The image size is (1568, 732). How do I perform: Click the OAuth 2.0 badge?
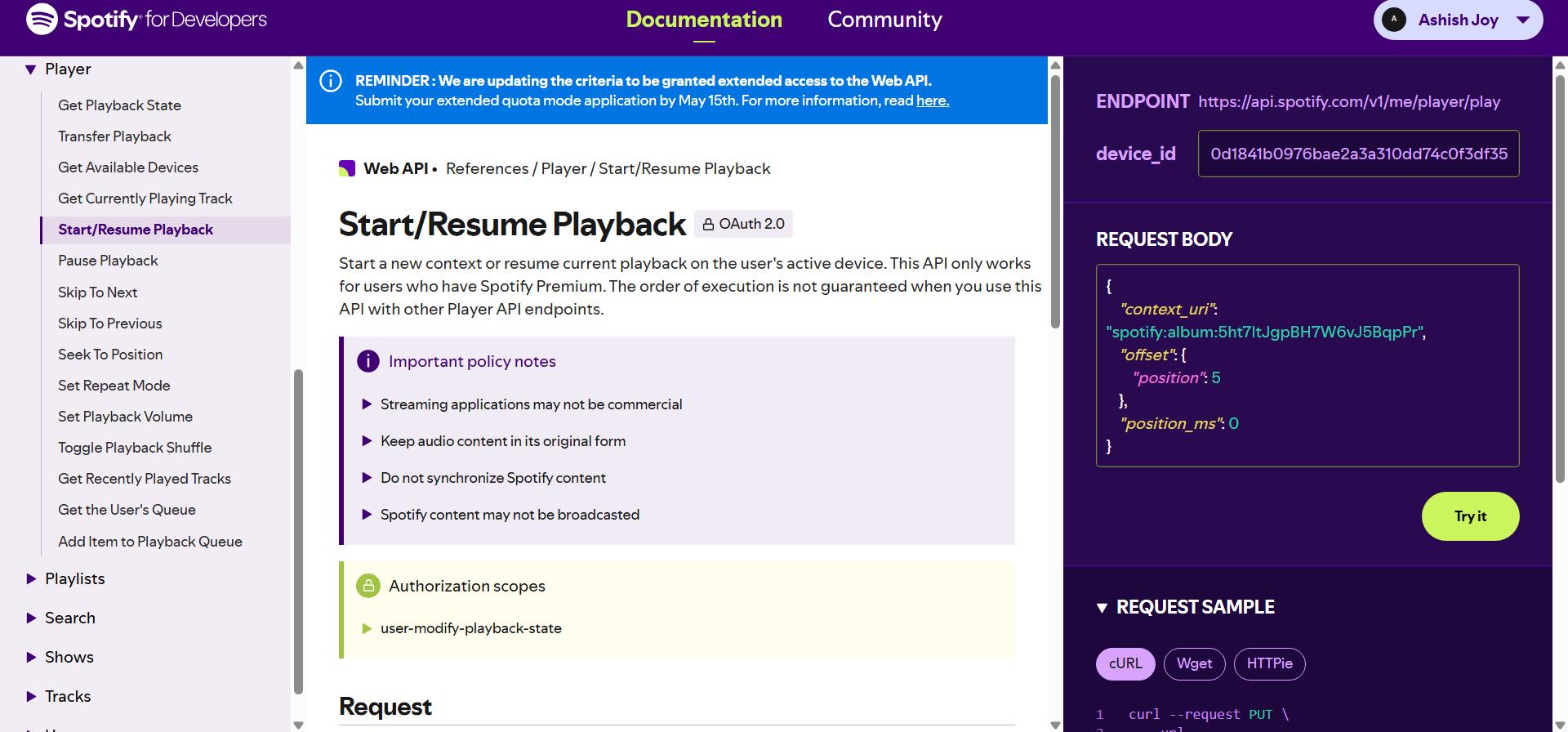743,224
